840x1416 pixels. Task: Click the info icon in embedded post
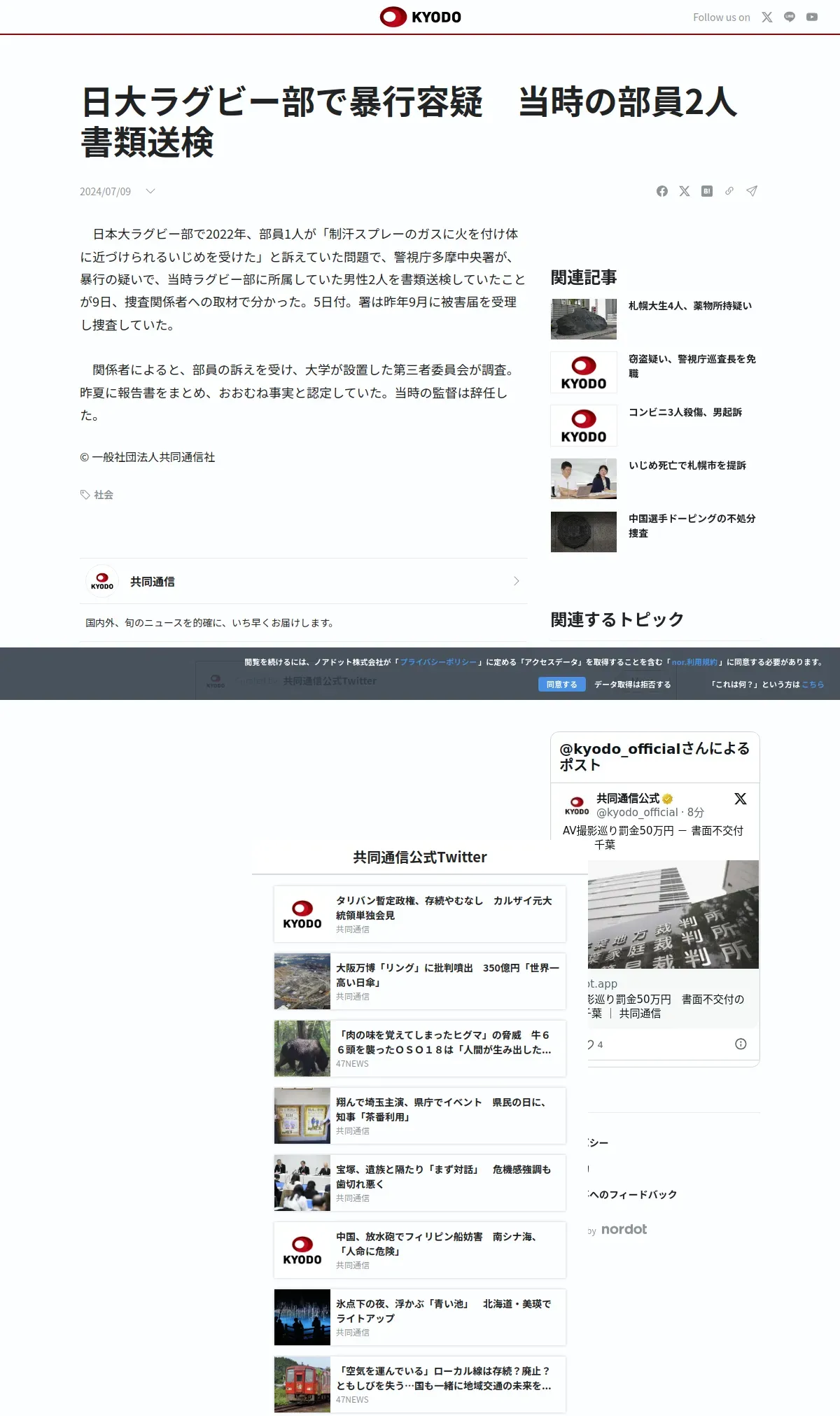click(x=741, y=1044)
